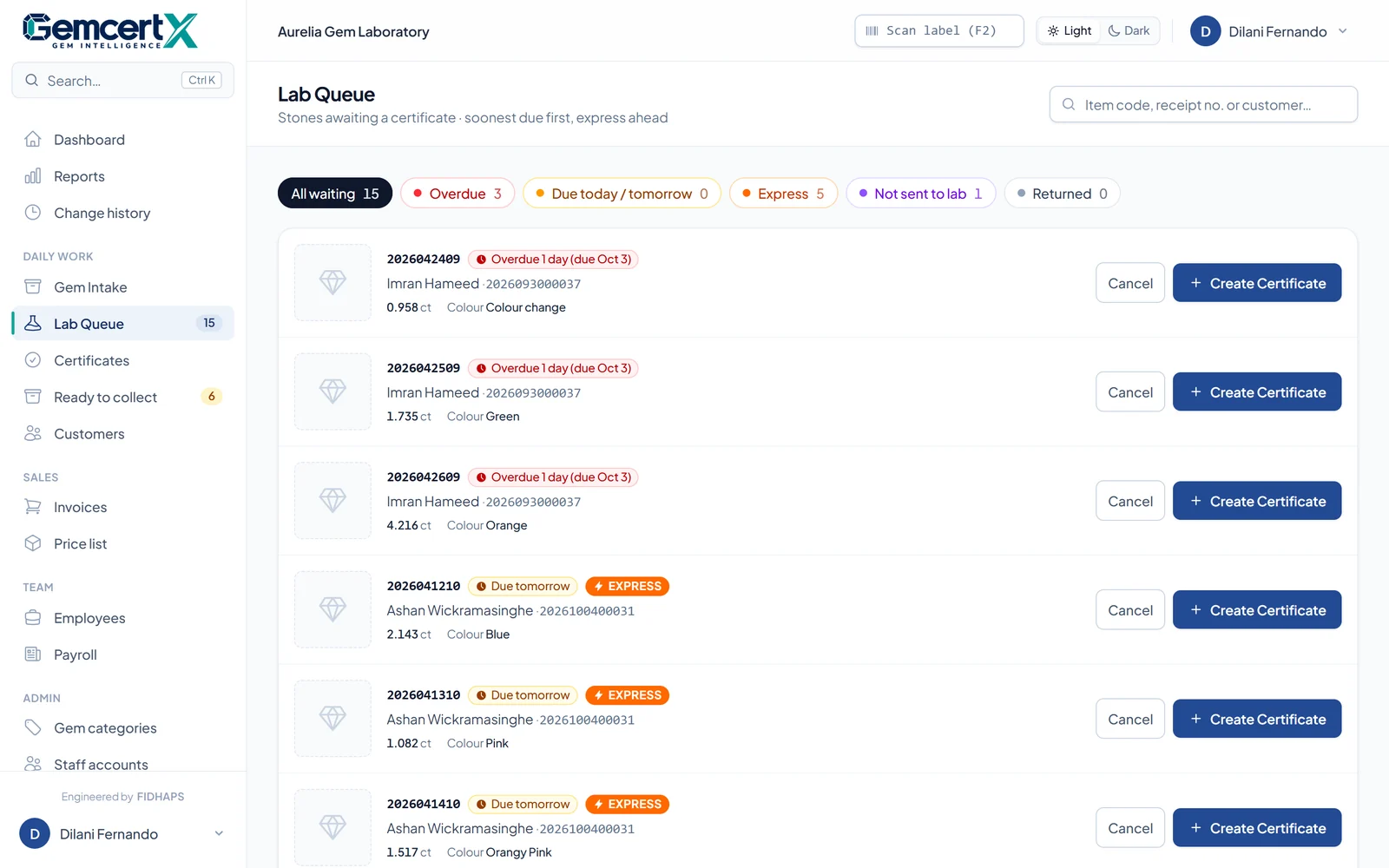The height and width of the screenshot is (868, 1389).
Task: Filter by Not sent to lab
Action: (920, 194)
